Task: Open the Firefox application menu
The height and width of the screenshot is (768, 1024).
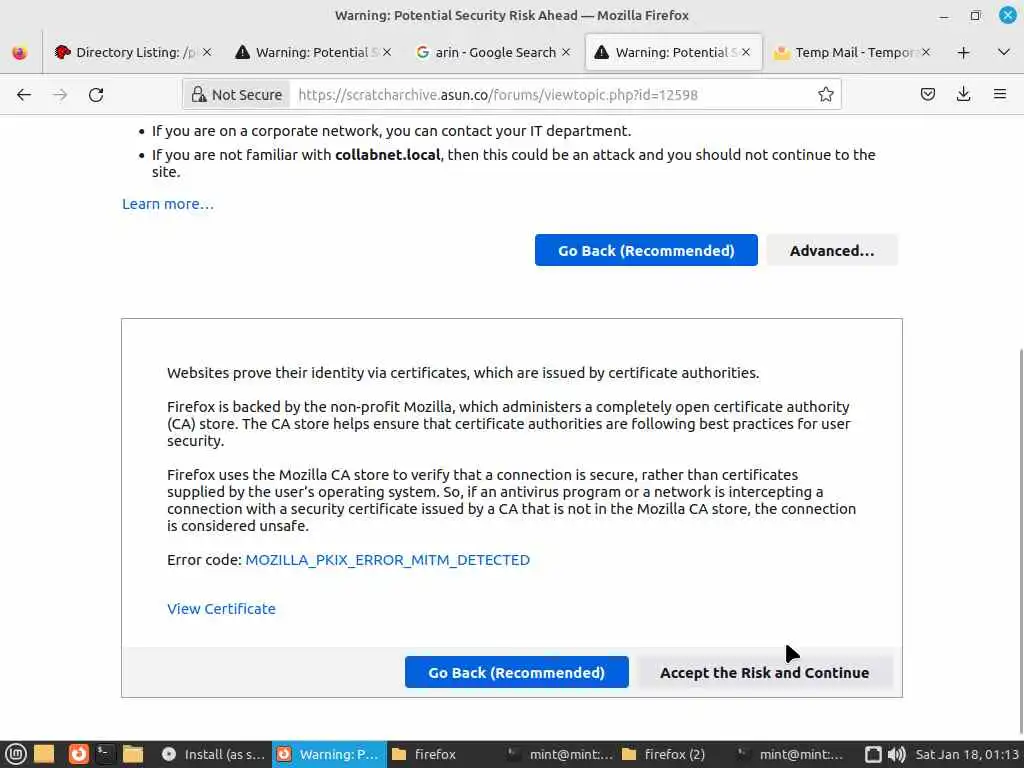Action: pos(999,95)
